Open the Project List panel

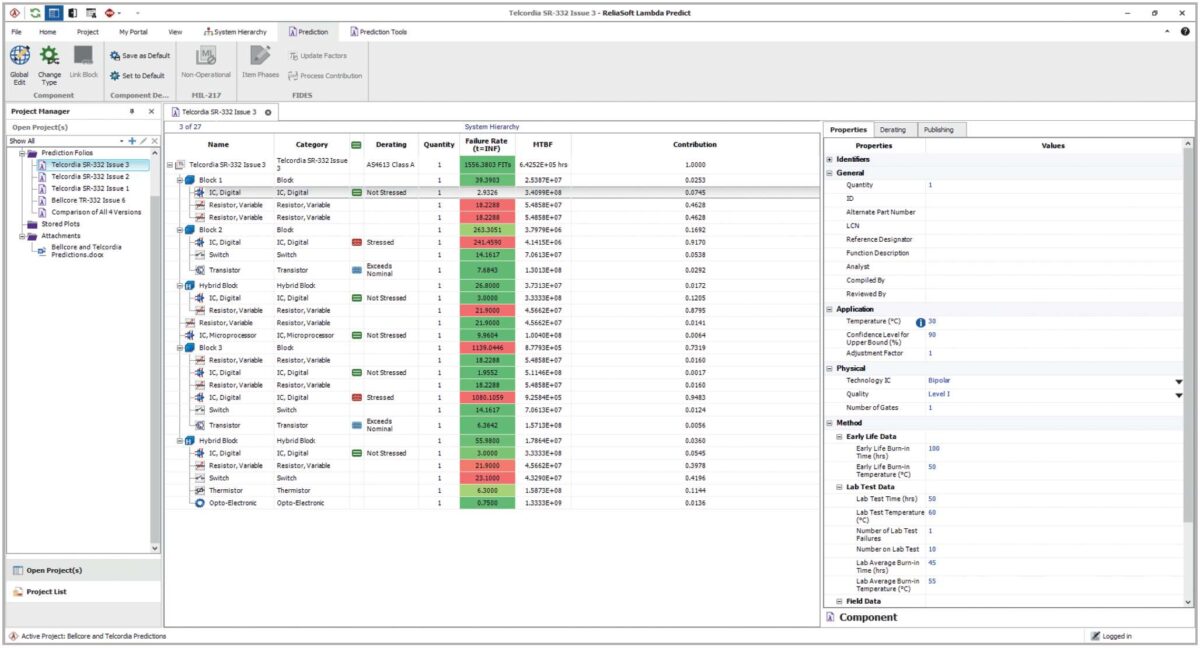[82, 592]
